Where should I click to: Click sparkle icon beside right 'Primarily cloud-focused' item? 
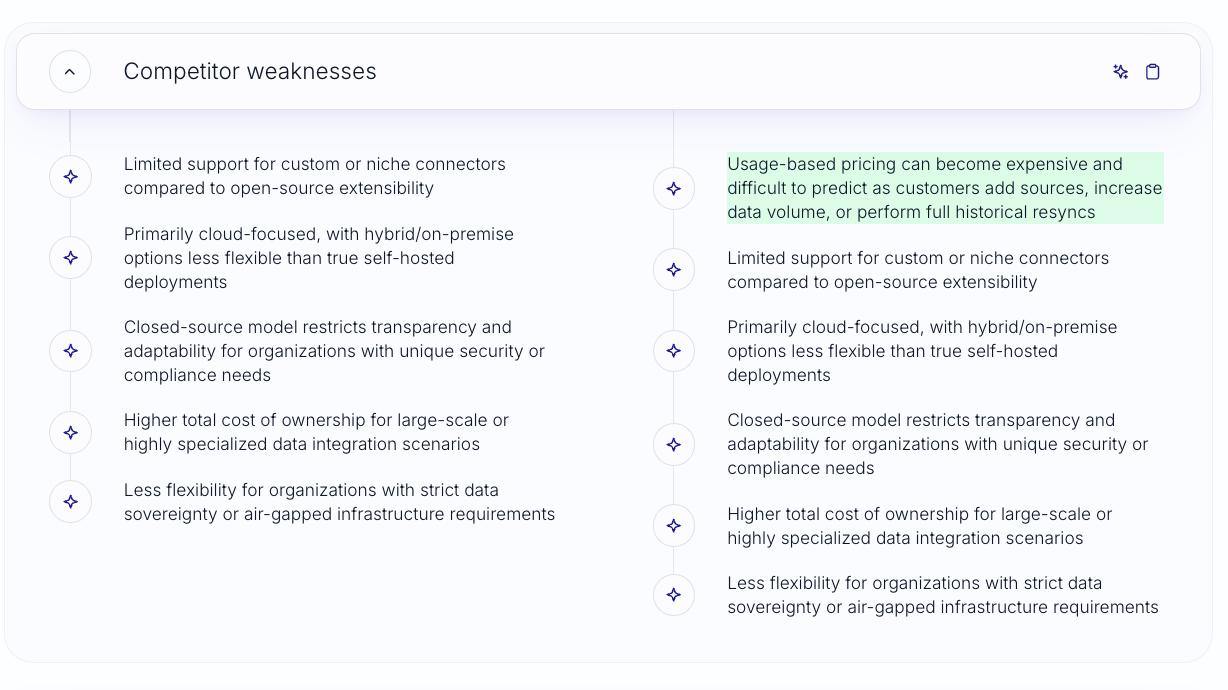pos(674,351)
